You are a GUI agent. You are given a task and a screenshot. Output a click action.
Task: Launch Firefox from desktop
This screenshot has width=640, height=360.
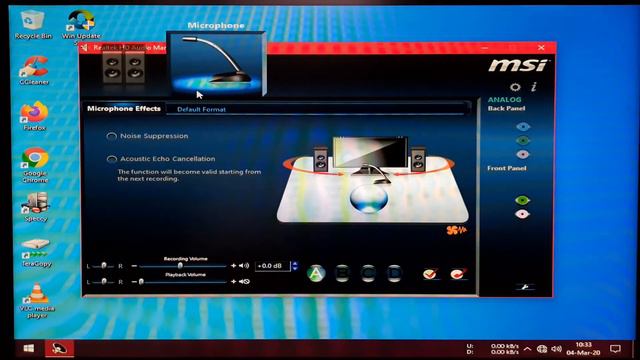coord(34,116)
